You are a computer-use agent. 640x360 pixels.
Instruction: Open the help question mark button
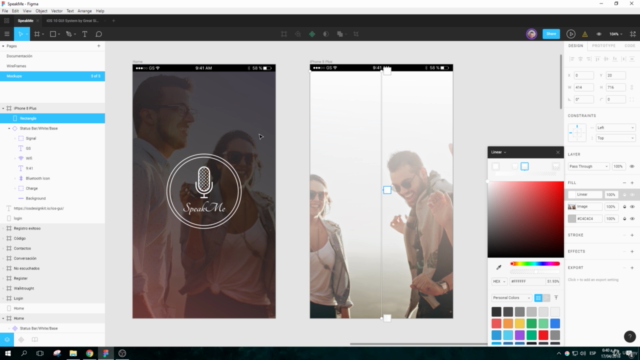[x=629, y=336]
